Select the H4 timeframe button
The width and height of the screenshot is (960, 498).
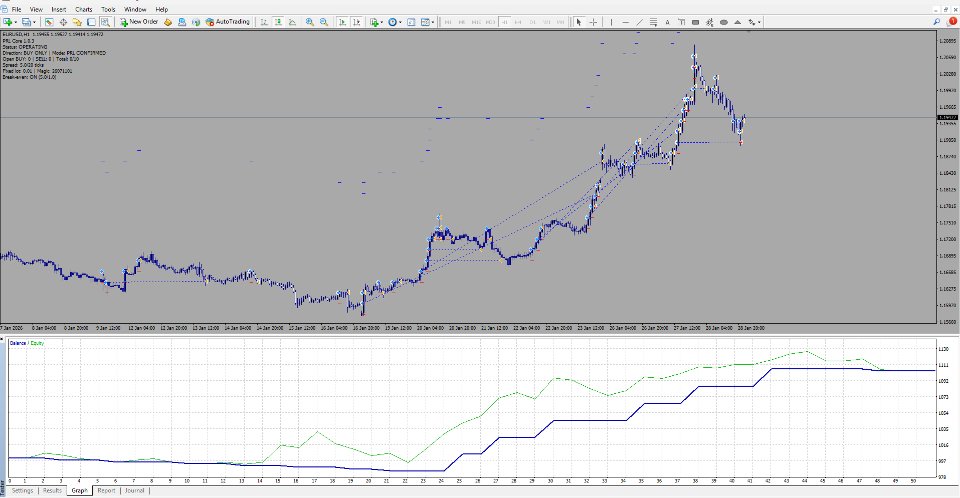(518, 22)
